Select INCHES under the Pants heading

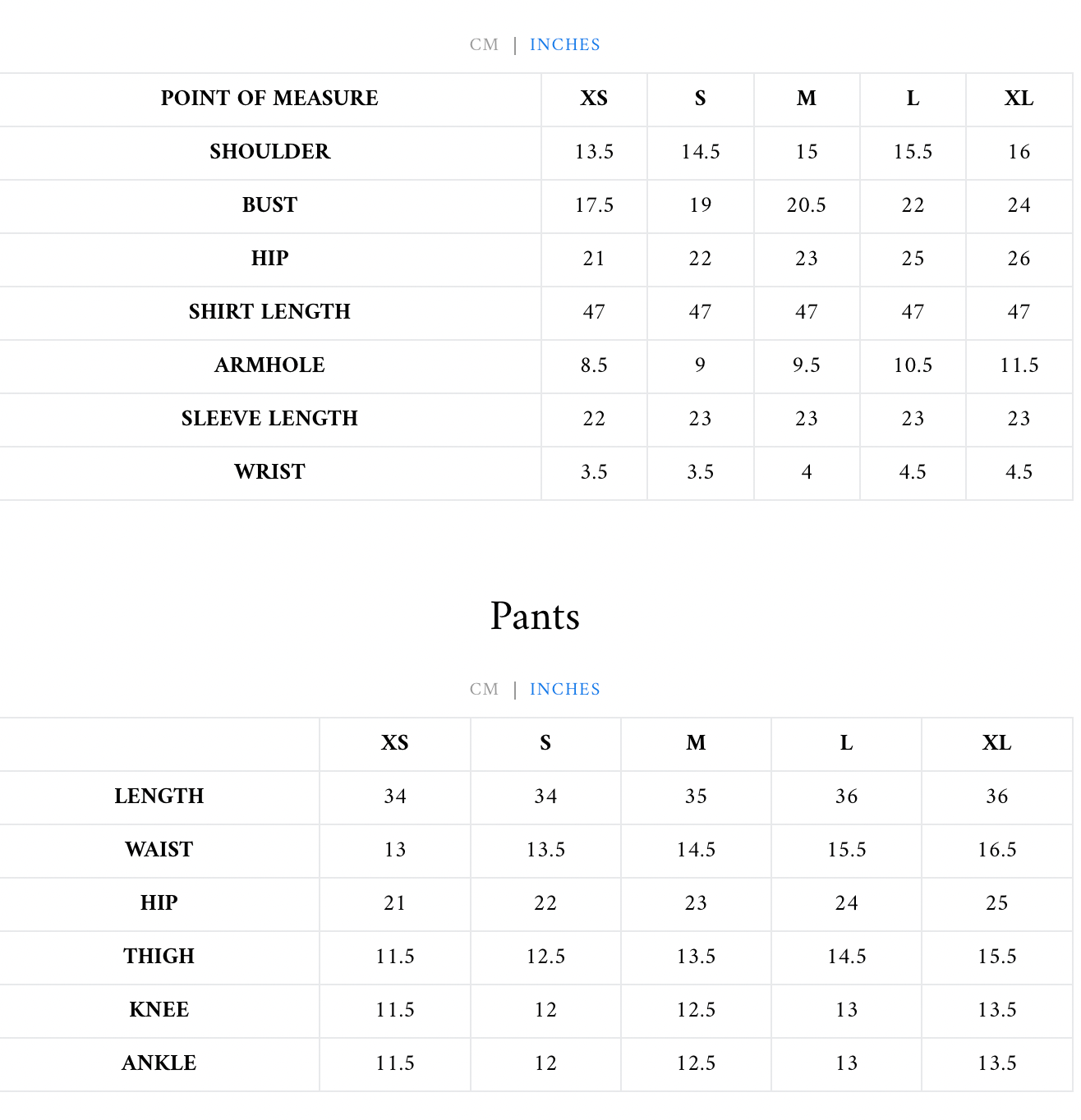[565, 690]
